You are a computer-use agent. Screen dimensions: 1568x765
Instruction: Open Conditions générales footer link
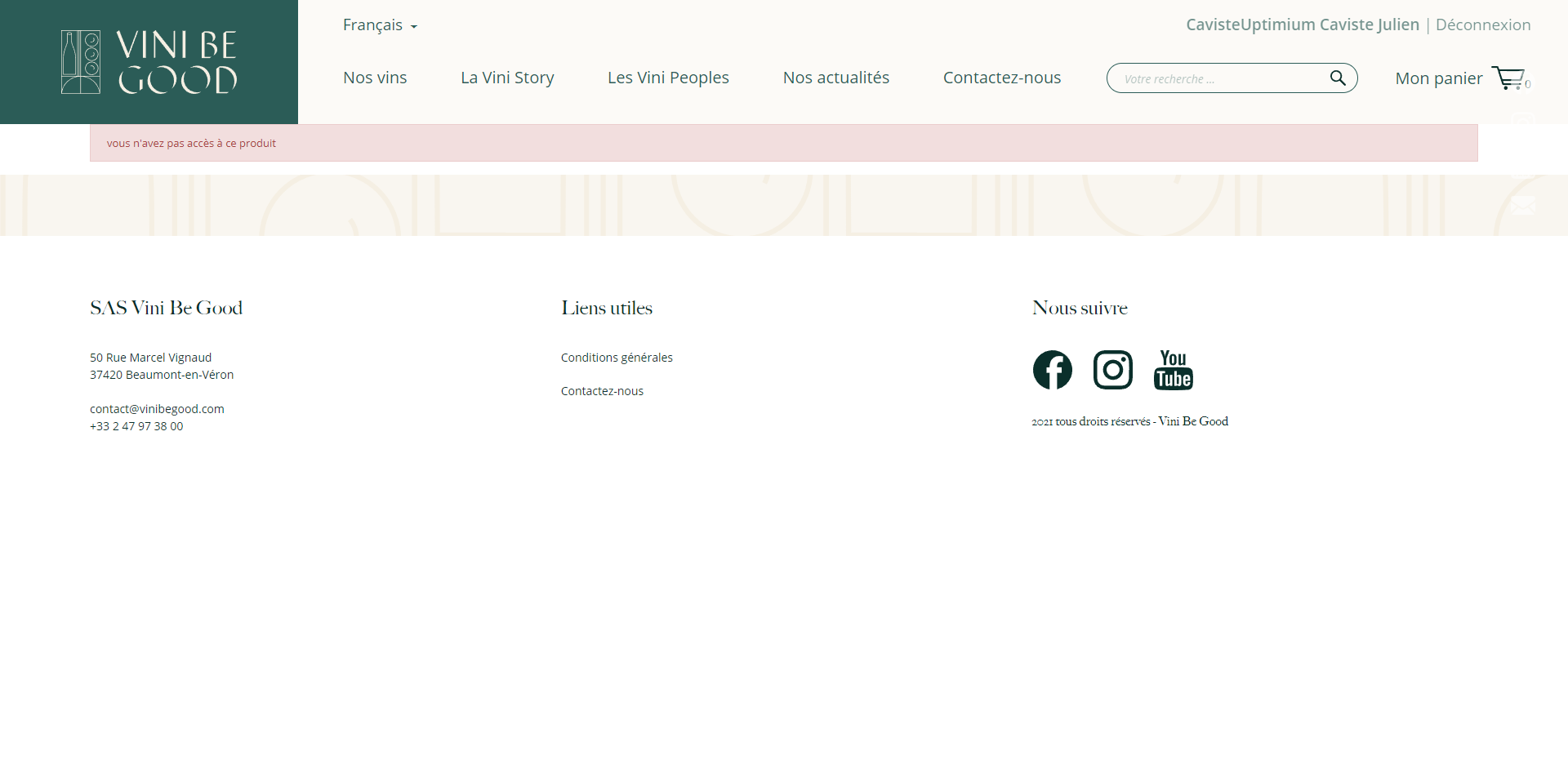(x=617, y=358)
